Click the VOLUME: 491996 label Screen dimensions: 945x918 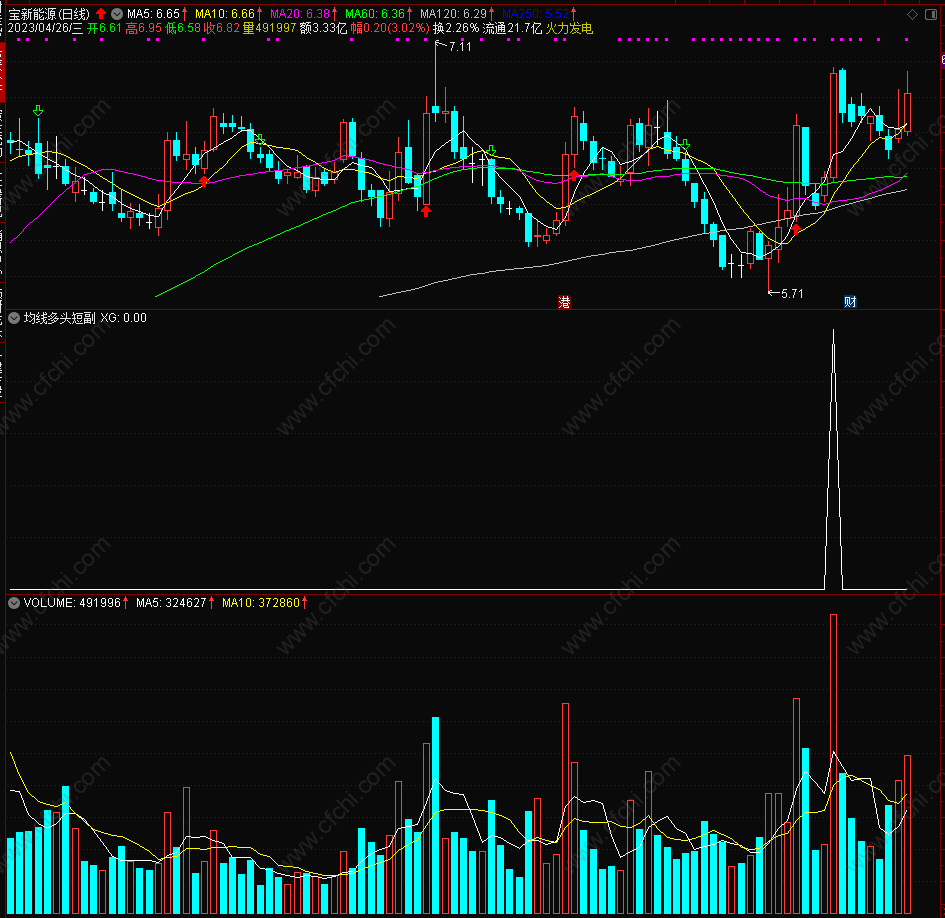pyautogui.click(x=72, y=603)
